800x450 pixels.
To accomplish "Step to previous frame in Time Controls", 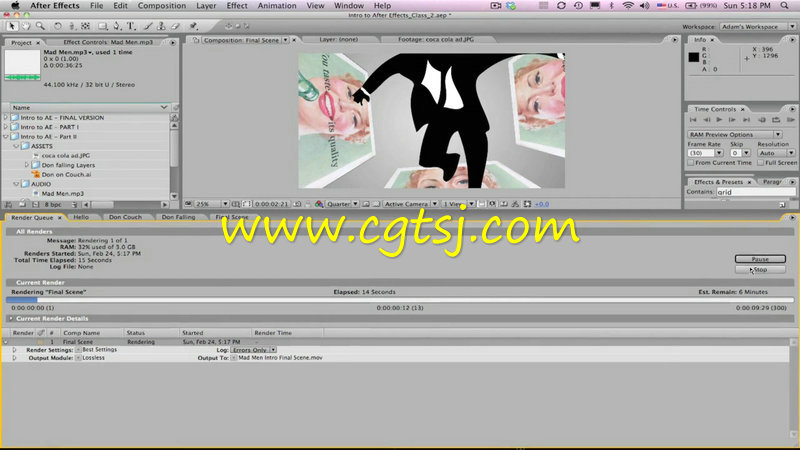I will pyautogui.click(x=707, y=119).
